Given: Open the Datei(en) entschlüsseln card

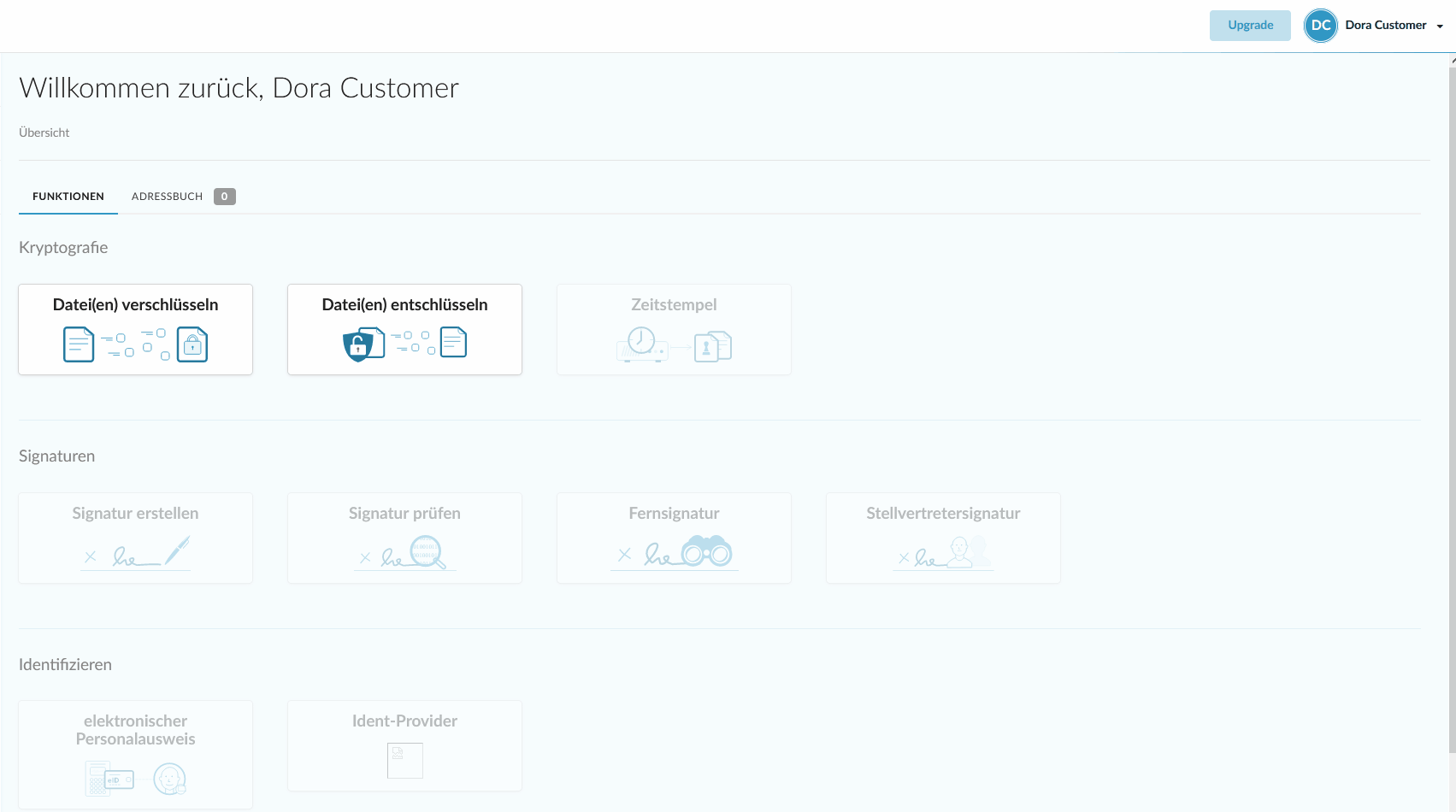Looking at the screenshot, I should coord(404,329).
